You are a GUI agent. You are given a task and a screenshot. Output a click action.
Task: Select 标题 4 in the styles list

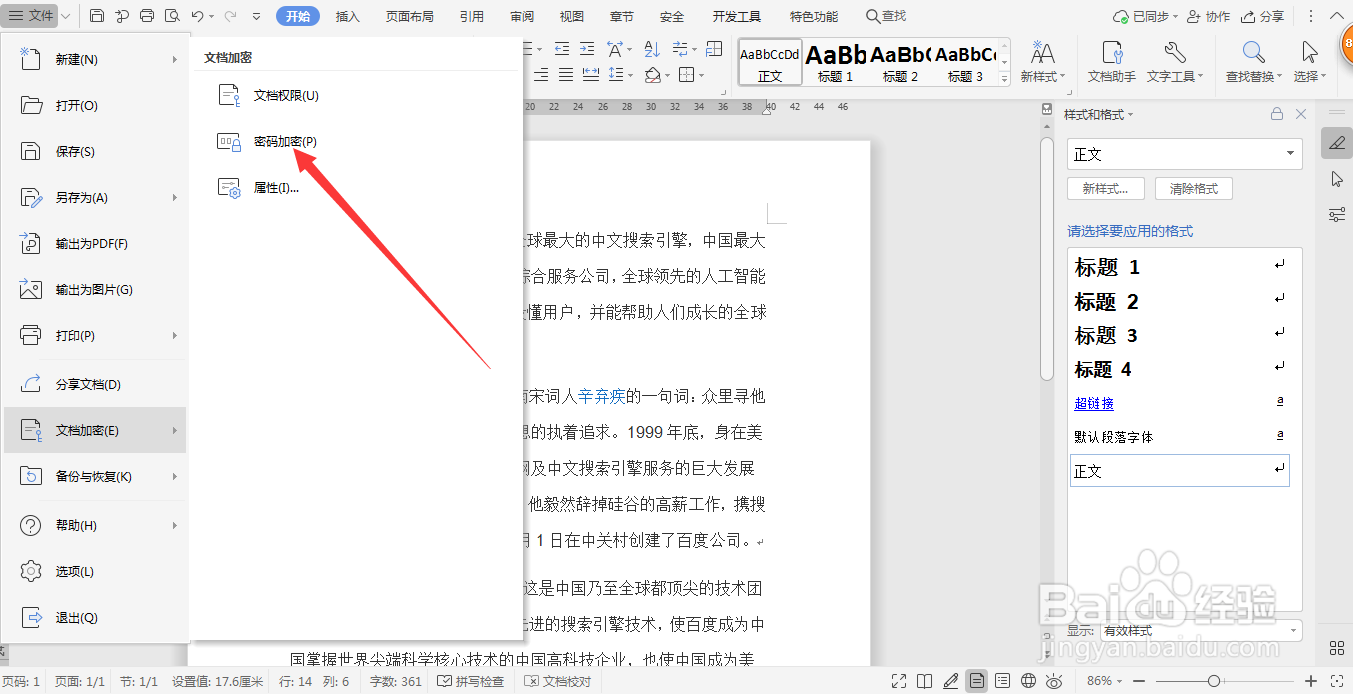point(1179,369)
